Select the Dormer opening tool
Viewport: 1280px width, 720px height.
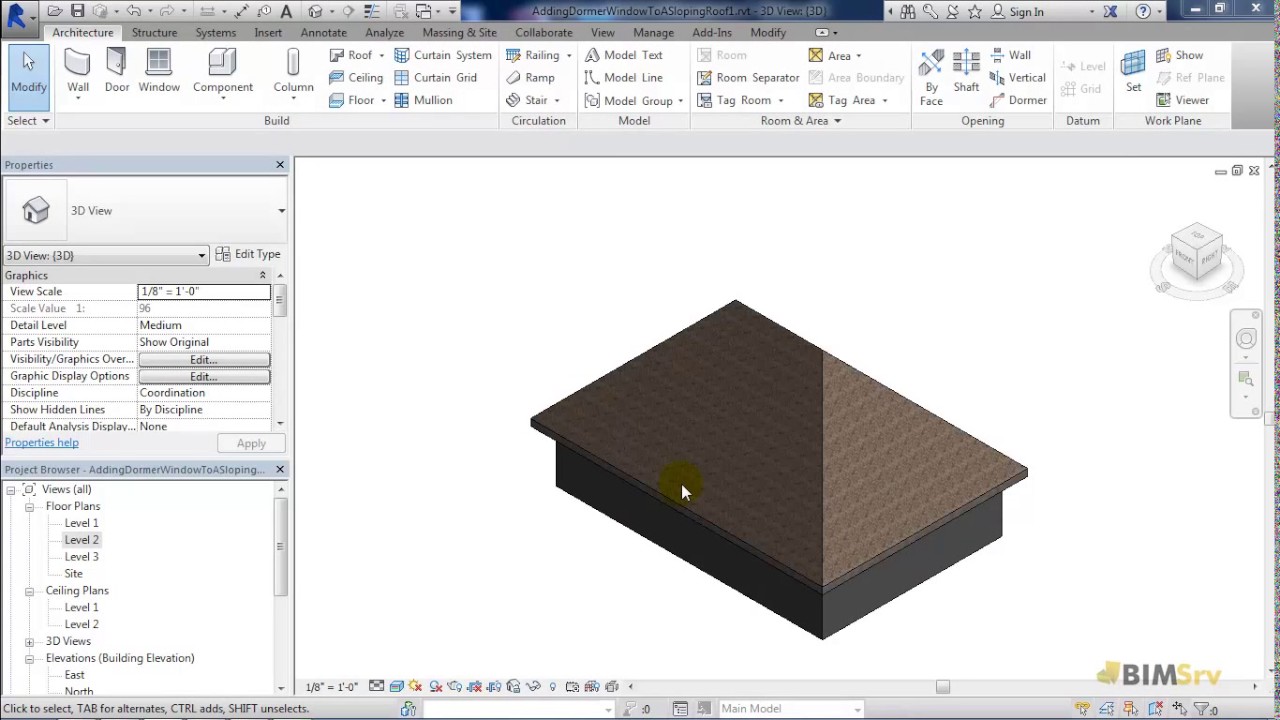[x=1018, y=100]
